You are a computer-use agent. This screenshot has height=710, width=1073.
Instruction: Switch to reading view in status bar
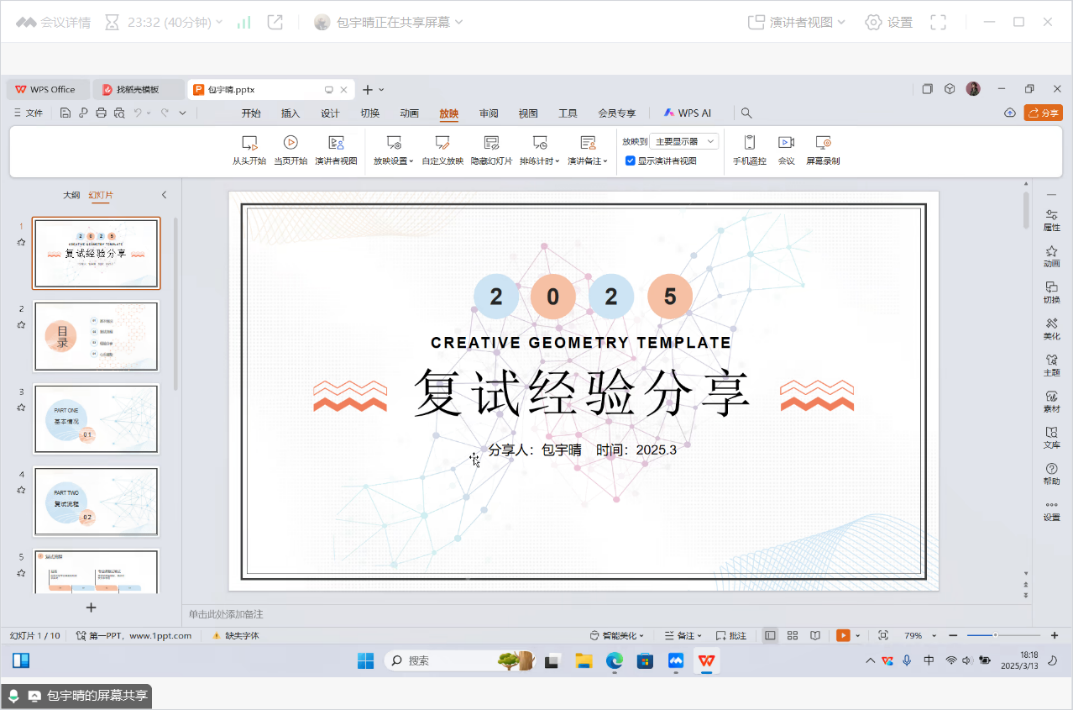pos(815,635)
